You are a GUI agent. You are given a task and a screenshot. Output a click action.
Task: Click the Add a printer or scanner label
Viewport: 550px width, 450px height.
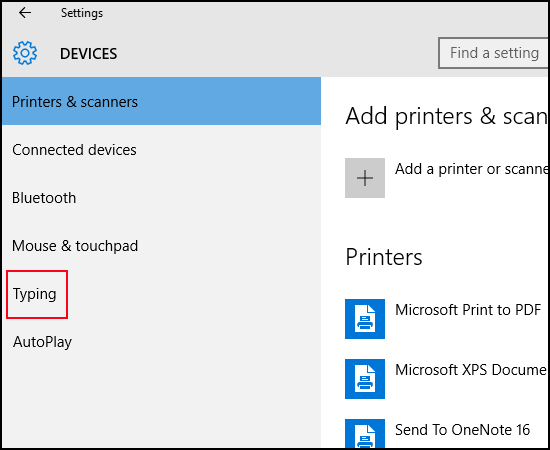pyautogui.click(x=471, y=169)
